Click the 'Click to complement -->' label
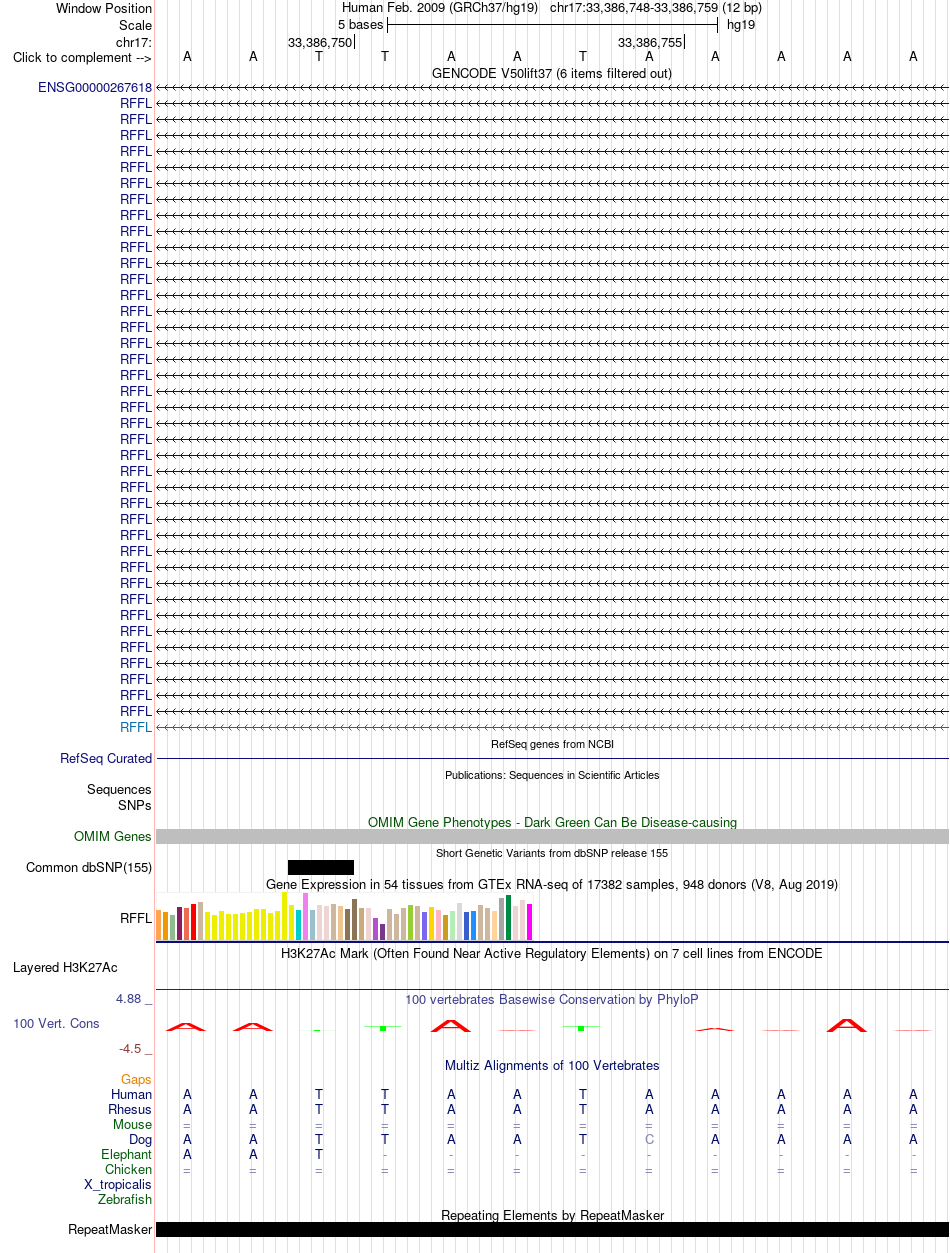The height and width of the screenshot is (1253, 950). pos(82,57)
